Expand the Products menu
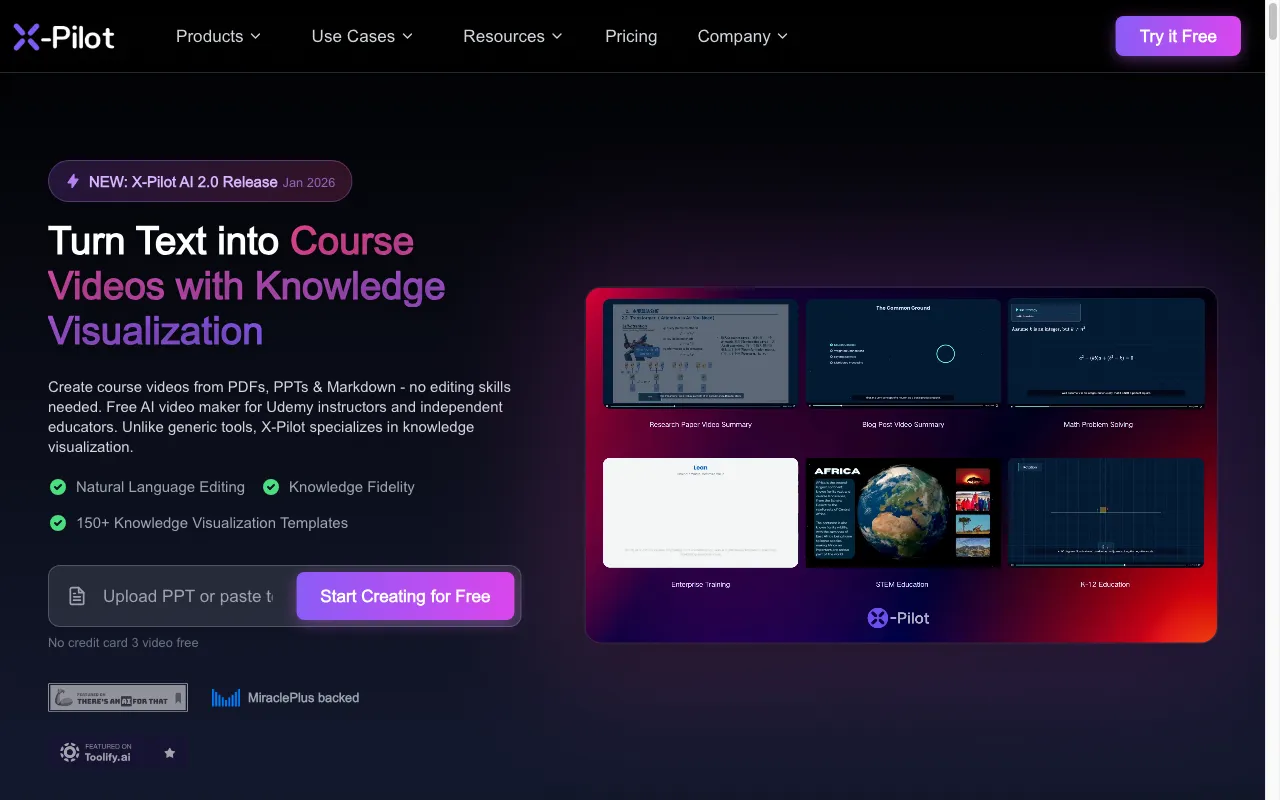Image resolution: width=1280 pixels, height=800 pixels. click(218, 36)
